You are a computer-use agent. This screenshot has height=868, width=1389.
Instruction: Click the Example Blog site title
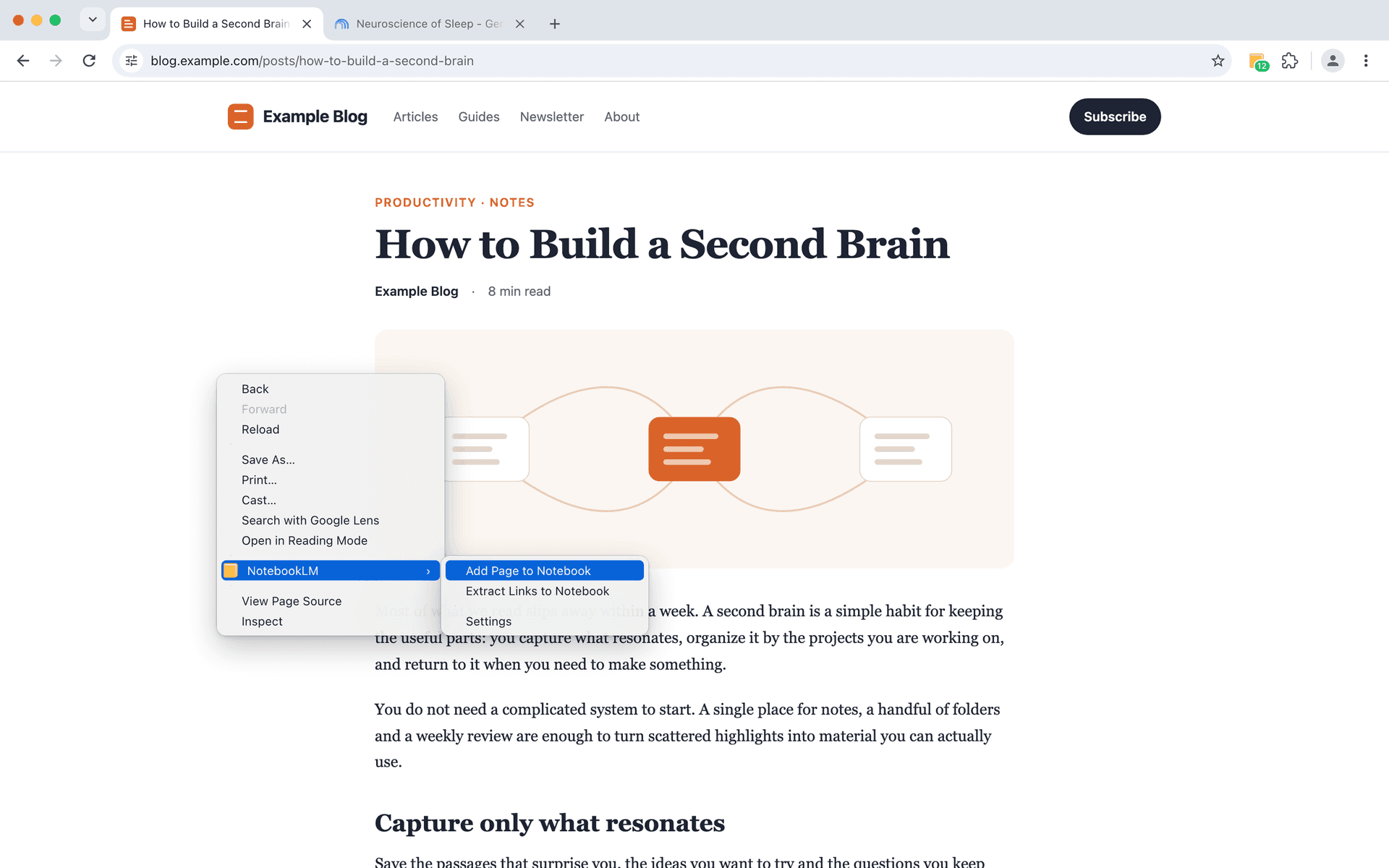315,116
